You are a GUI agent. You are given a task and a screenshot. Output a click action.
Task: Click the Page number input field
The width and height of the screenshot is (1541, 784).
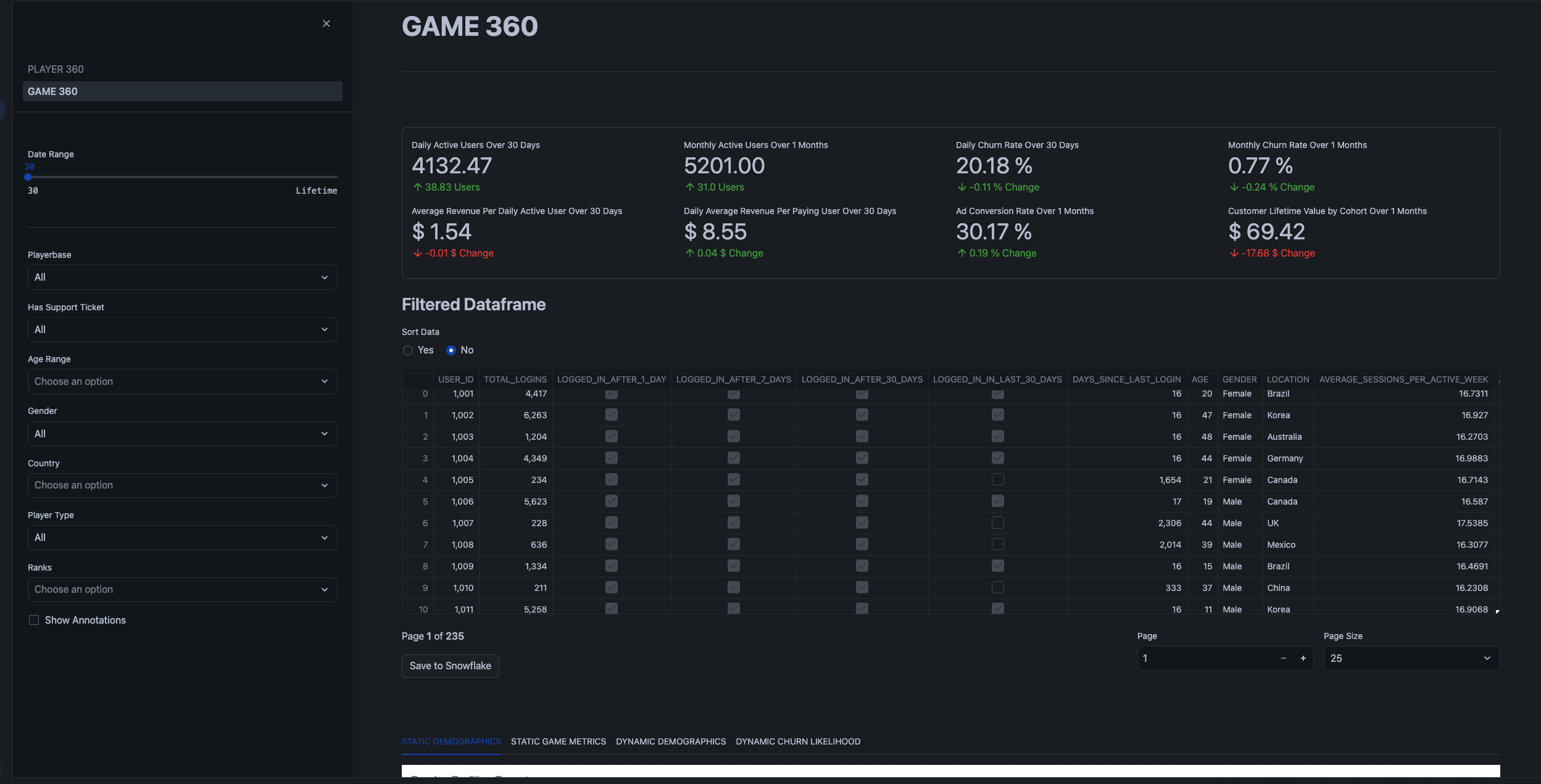tap(1203, 658)
